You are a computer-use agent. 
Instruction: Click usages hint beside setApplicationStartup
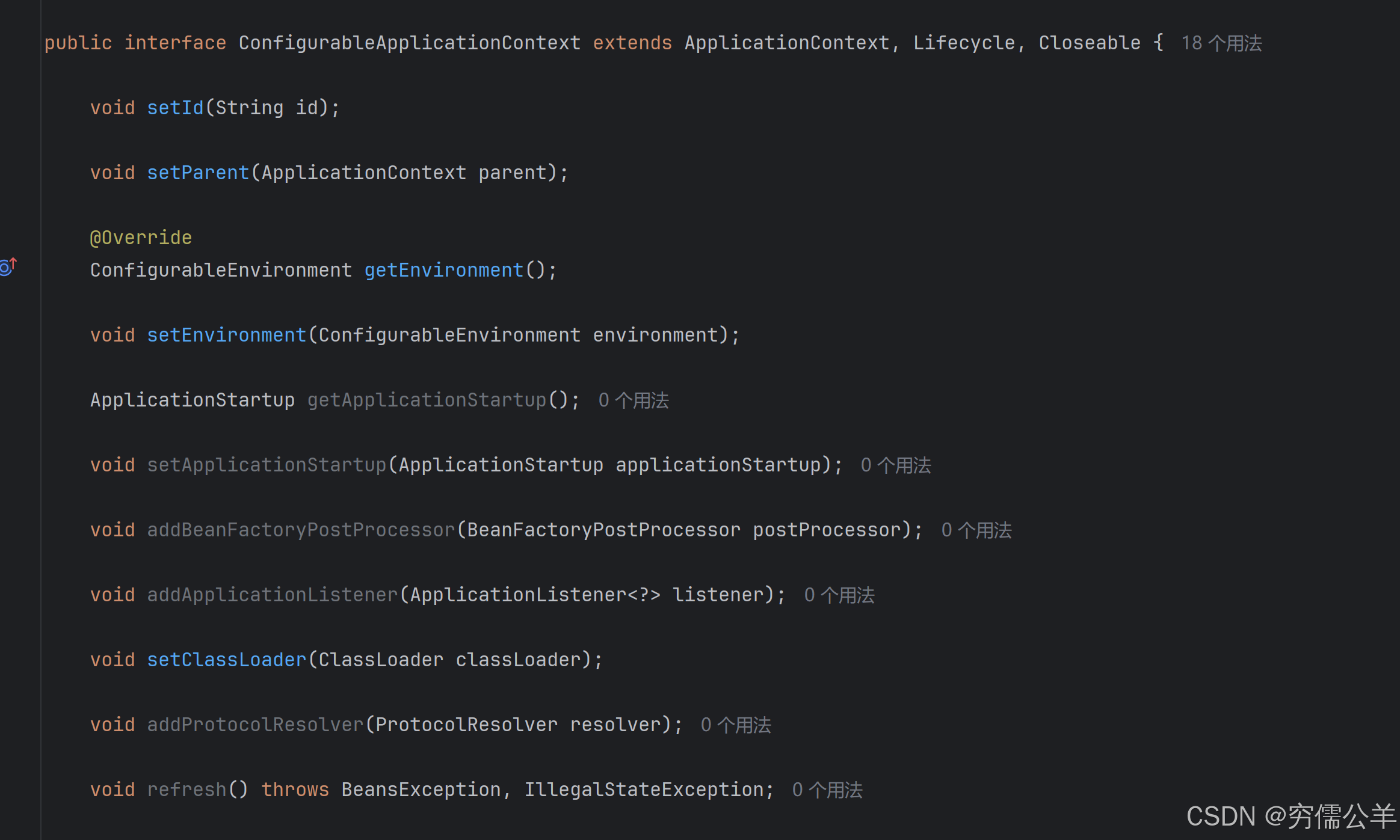[x=895, y=465]
